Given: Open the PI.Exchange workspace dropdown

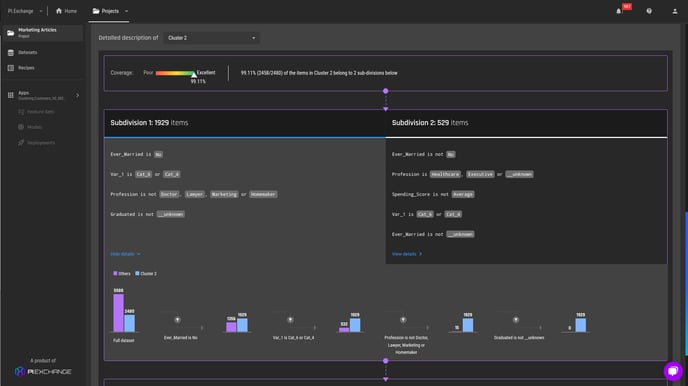Looking at the screenshot, I should pyautogui.click(x=25, y=11).
